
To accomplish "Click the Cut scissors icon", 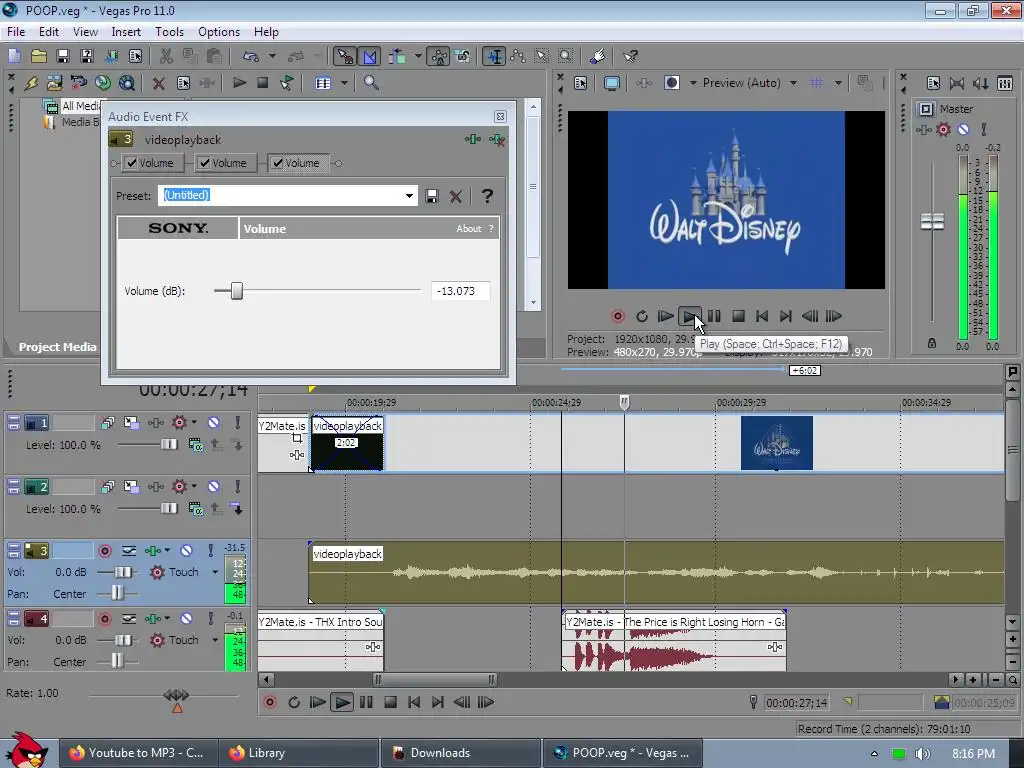I will (166, 57).
